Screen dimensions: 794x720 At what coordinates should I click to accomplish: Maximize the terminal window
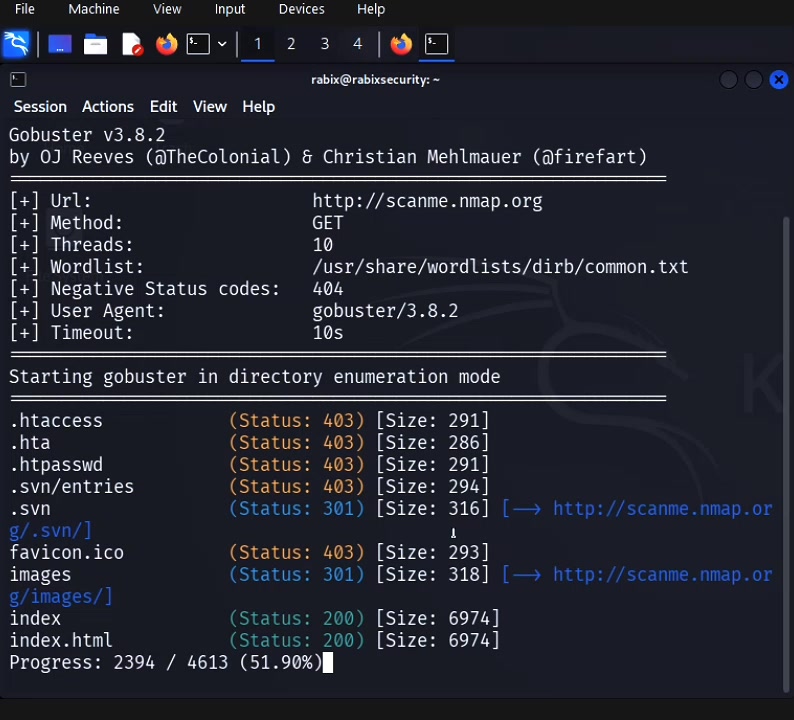(753, 79)
